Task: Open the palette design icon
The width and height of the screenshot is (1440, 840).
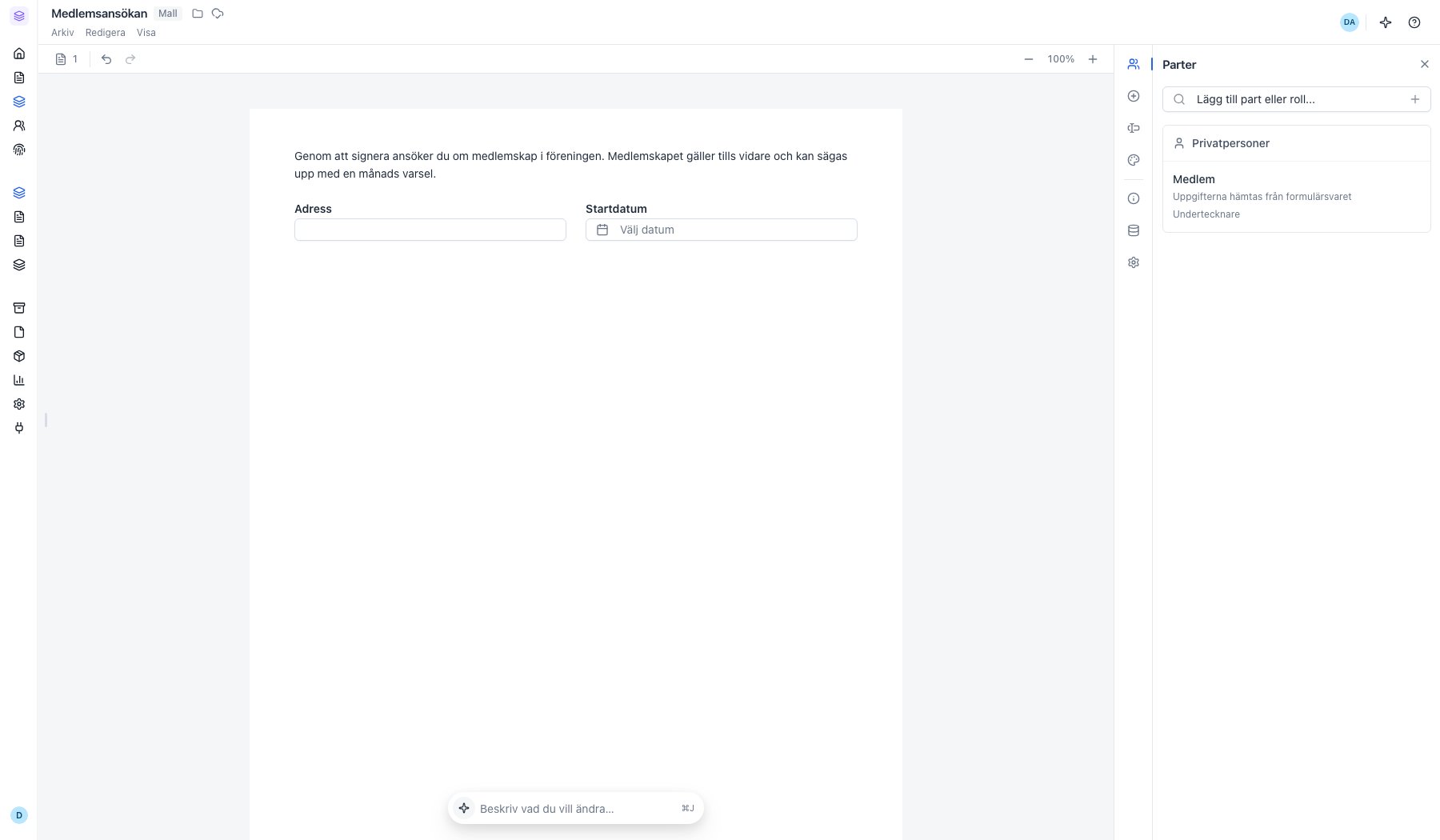Action: pyautogui.click(x=1134, y=160)
